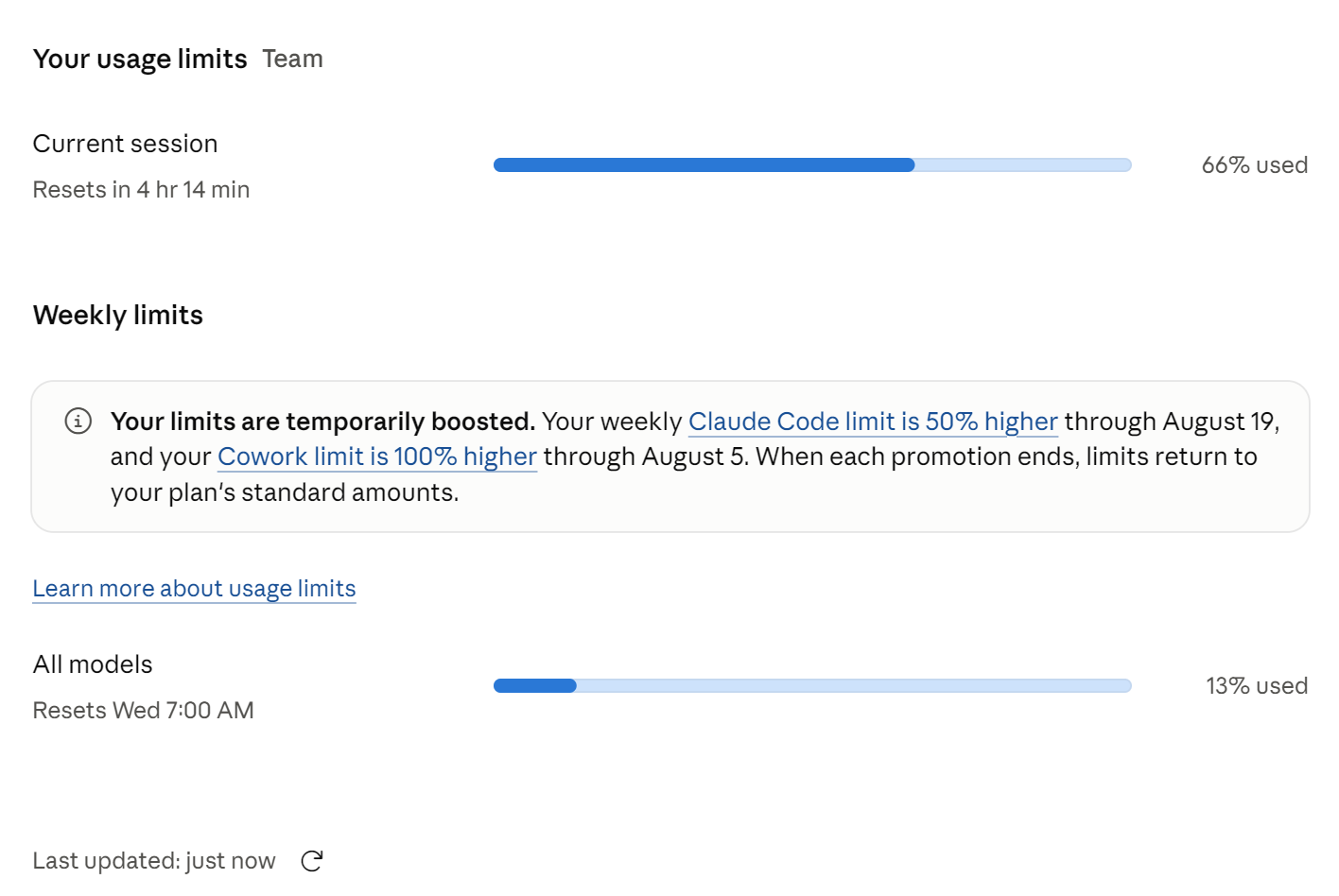Click the All models weekly progress bar
The width and height of the screenshot is (1339, 896).
coord(812,686)
